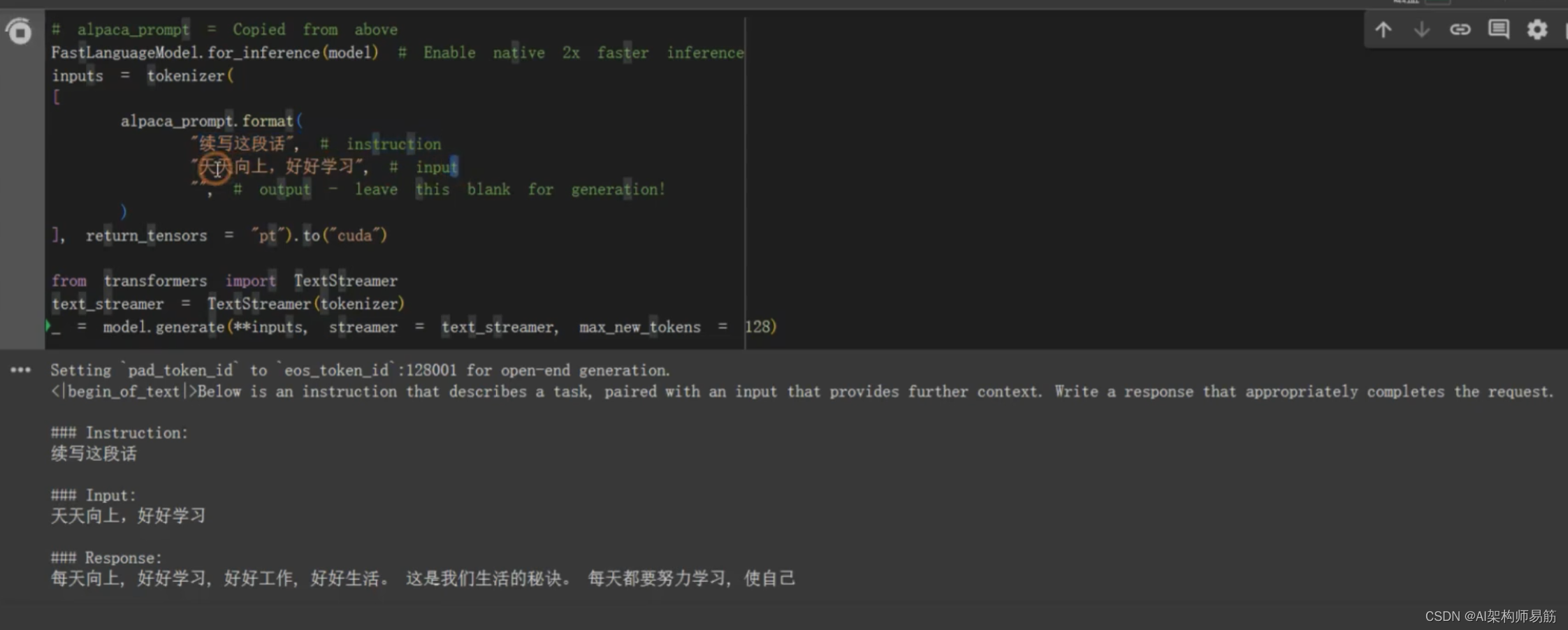The width and height of the screenshot is (1568, 630).
Task: Click the '# alpaca_prompt = Copied from above' comment
Action: pos(224,30)
